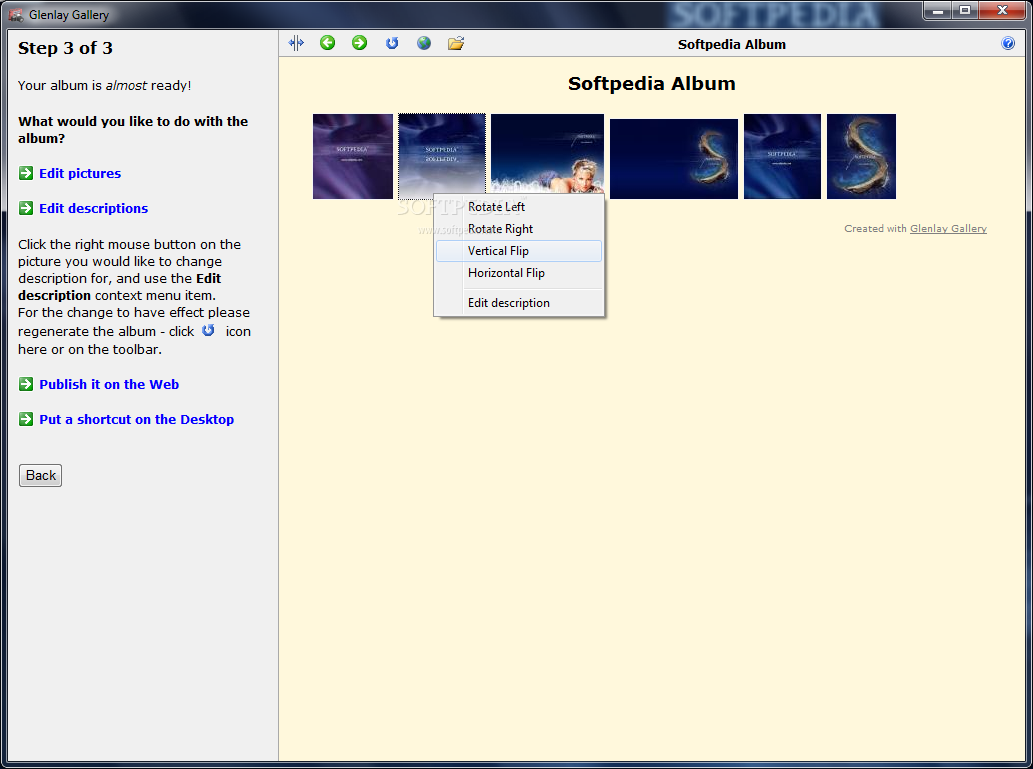Click Publish it on the Web link

(109, 384)
